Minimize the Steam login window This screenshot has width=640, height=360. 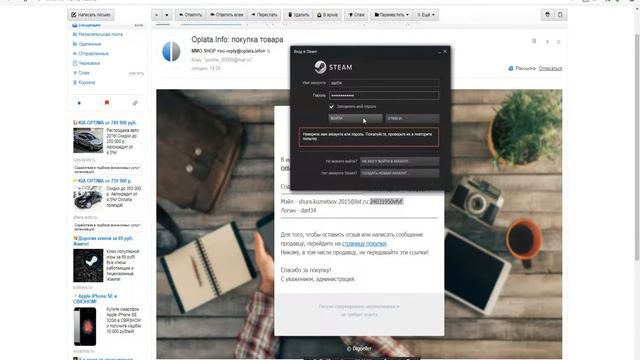pyautogui.click(x=439, y=52)
